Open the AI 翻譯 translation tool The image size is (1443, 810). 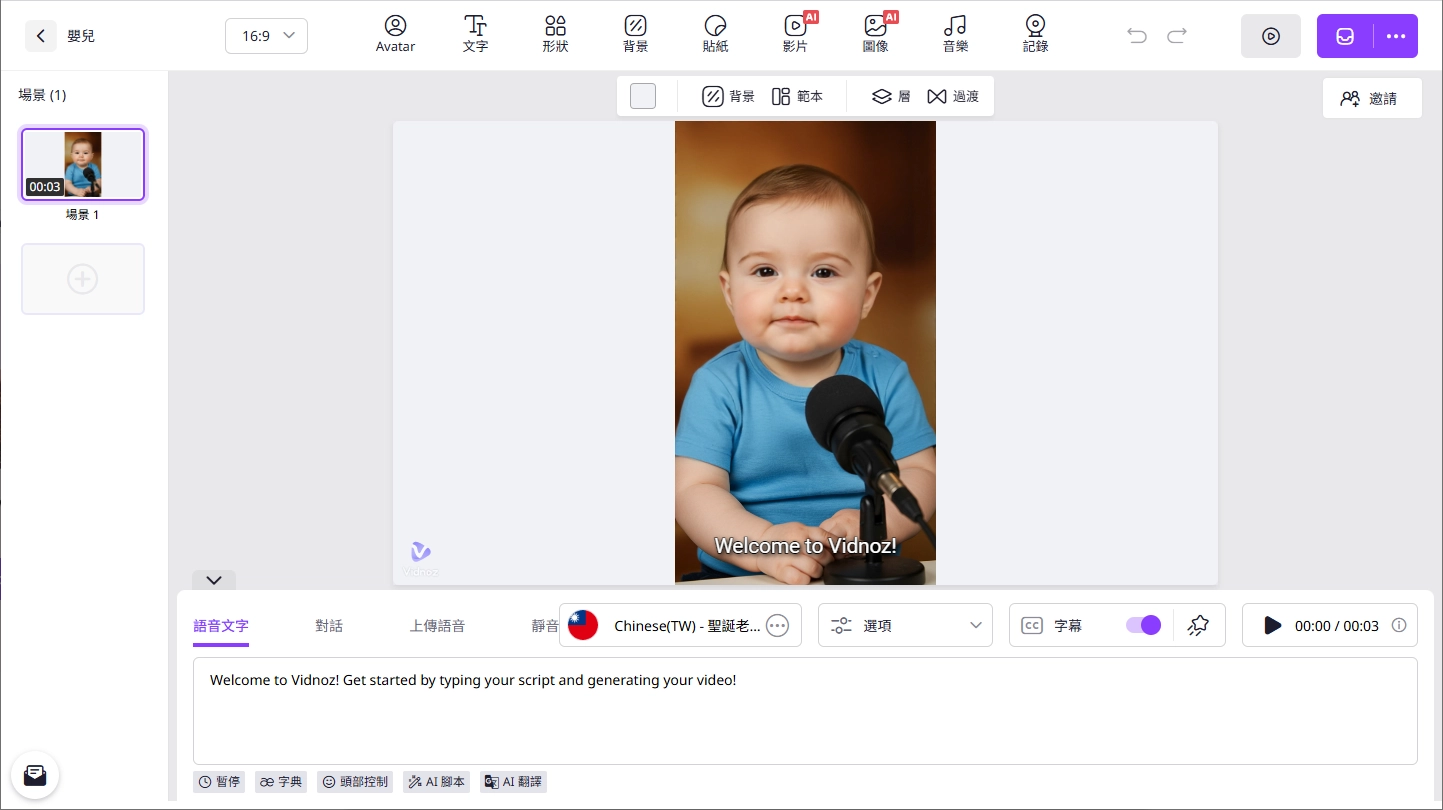[513, 782]
